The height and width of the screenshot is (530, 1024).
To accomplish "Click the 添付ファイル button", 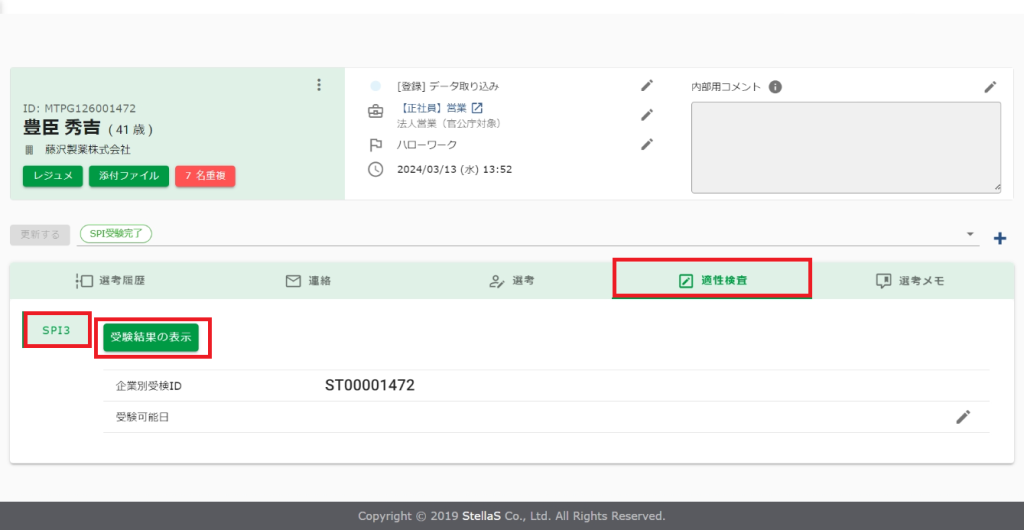I will click(129, 176).
